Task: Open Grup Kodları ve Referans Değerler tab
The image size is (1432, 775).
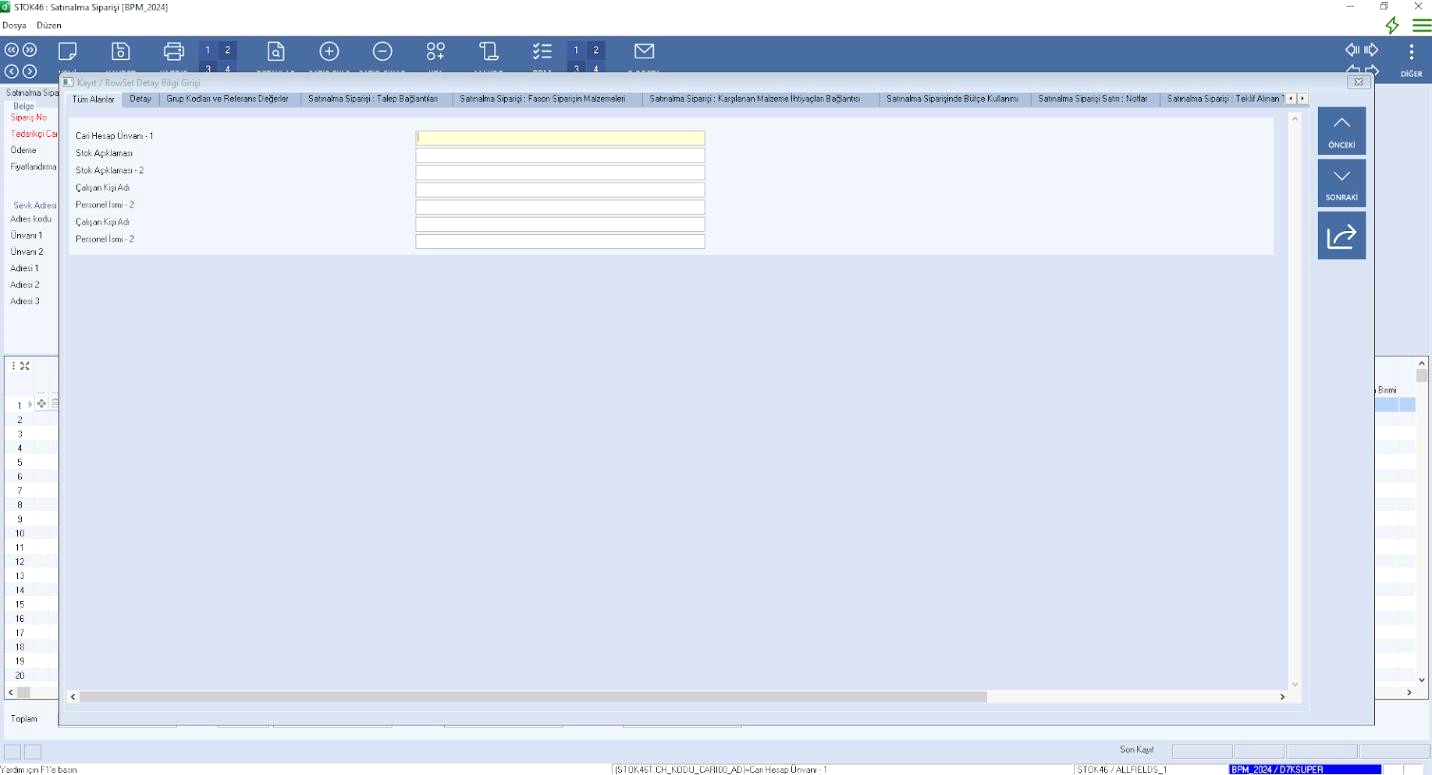Action: (x=227, y=99)
